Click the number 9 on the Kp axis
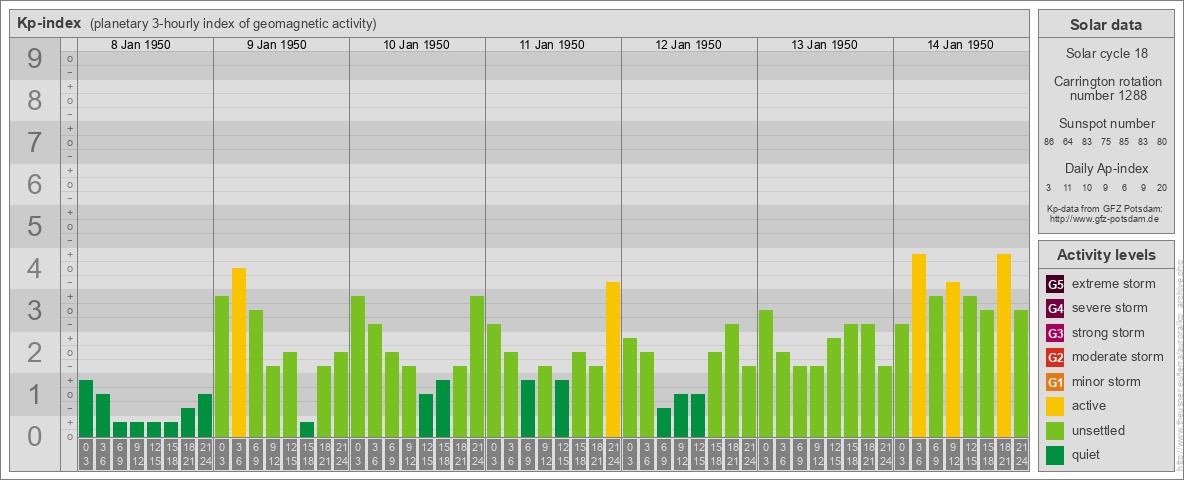This screenshot has height=480, width=1184. pyautogui.click(x=35, y=59)
